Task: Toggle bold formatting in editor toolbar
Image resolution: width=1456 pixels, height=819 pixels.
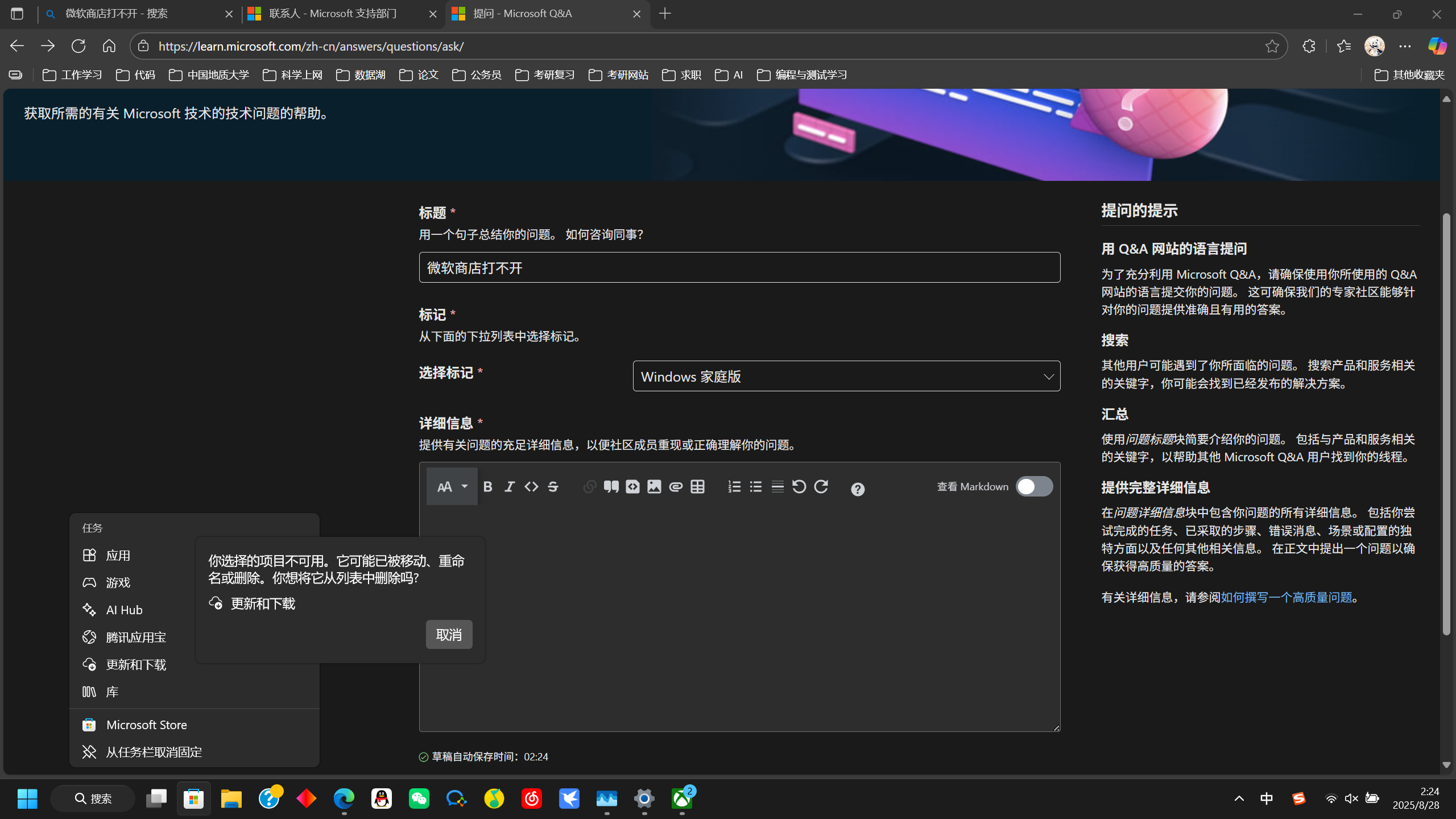Action: coord(487,487)
